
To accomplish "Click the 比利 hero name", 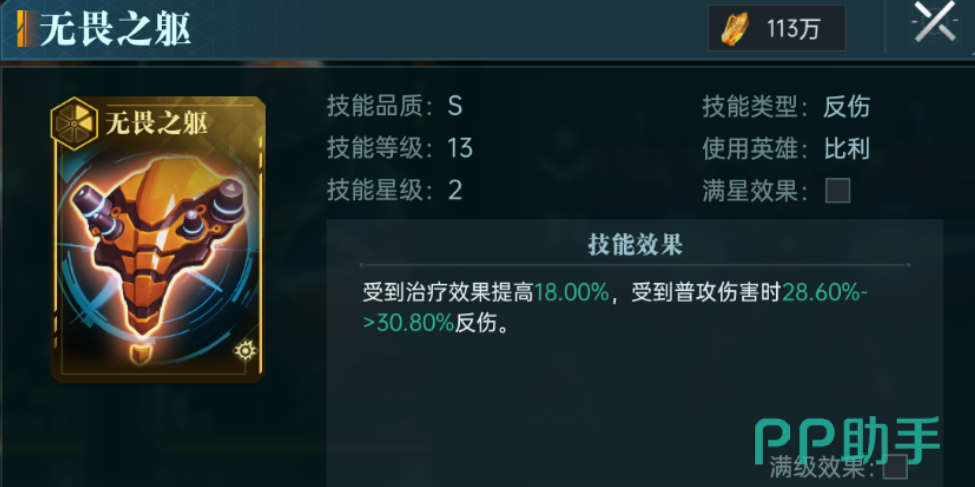I will coord(846,149).
